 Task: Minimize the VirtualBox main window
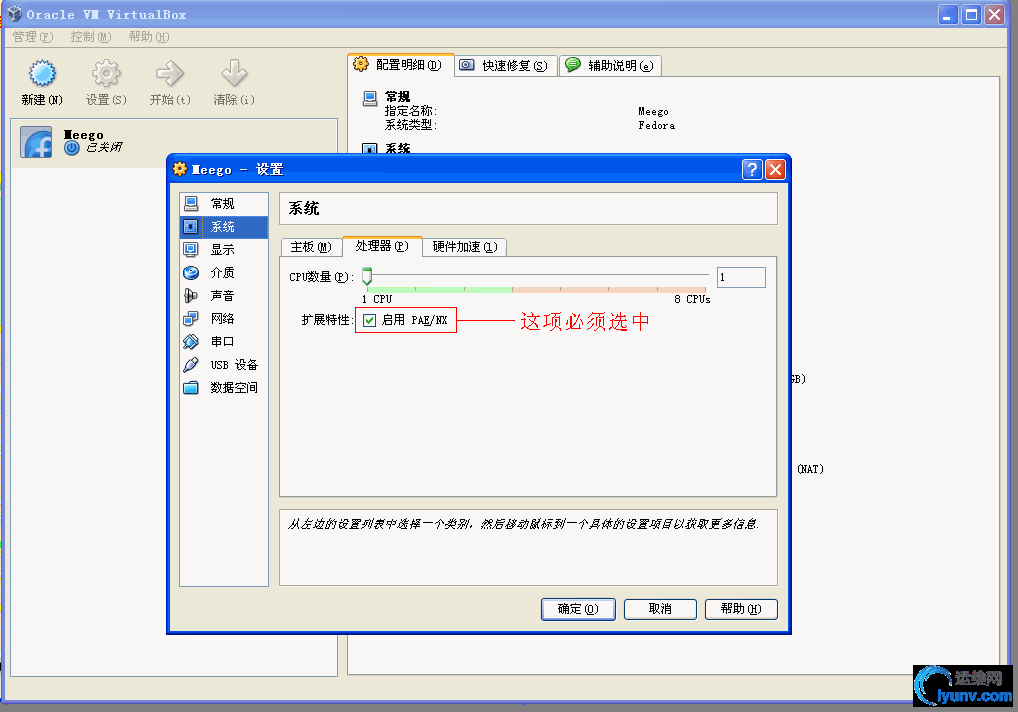coord(948,14)
